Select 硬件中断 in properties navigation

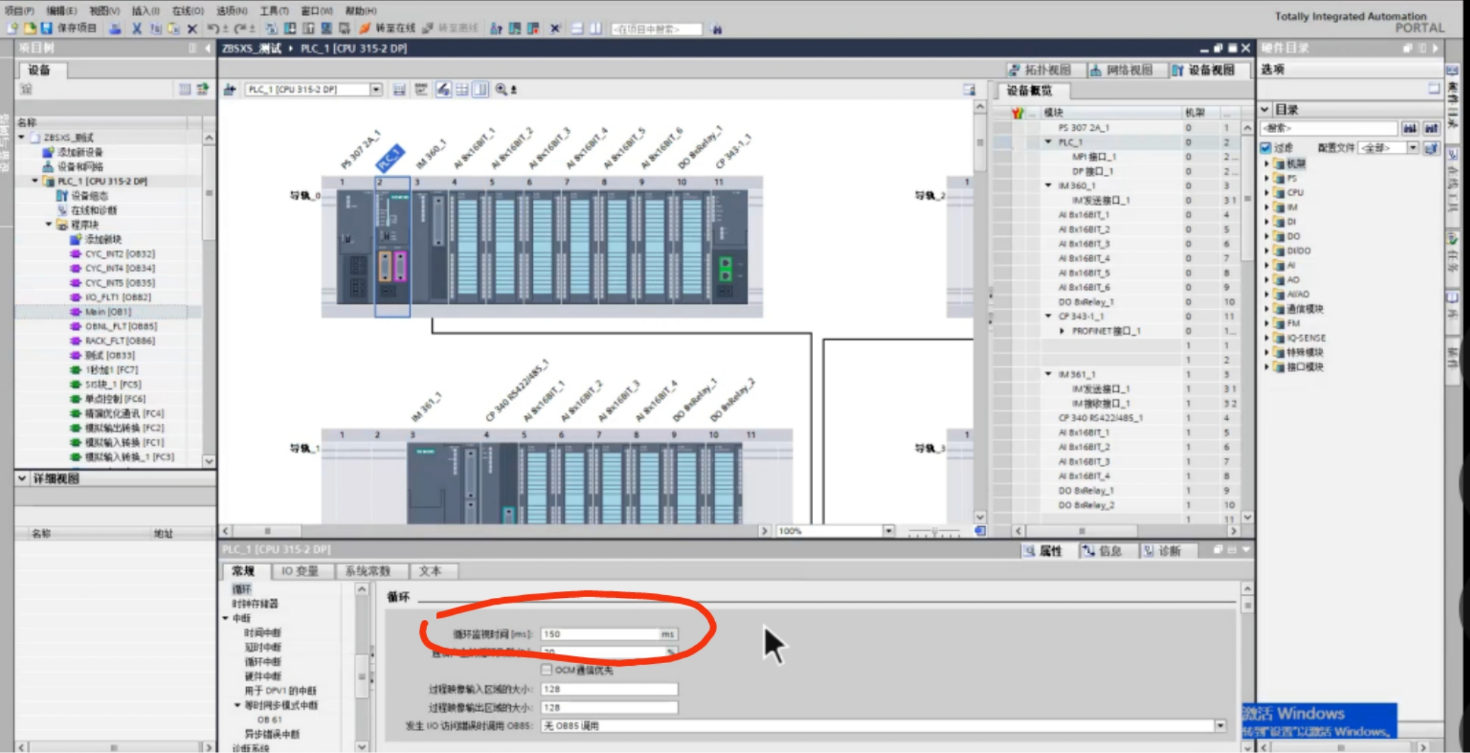(263, 676)
